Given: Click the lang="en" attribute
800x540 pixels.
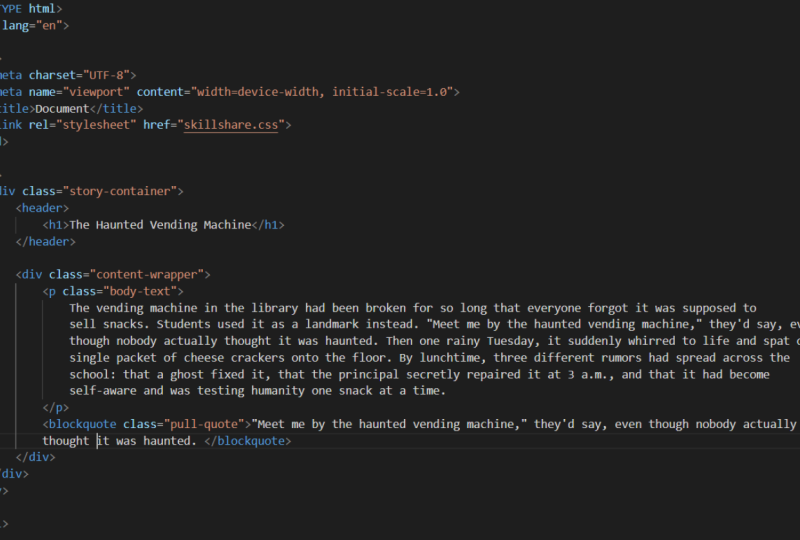Looking at the screenshot, I should (35, 26).
